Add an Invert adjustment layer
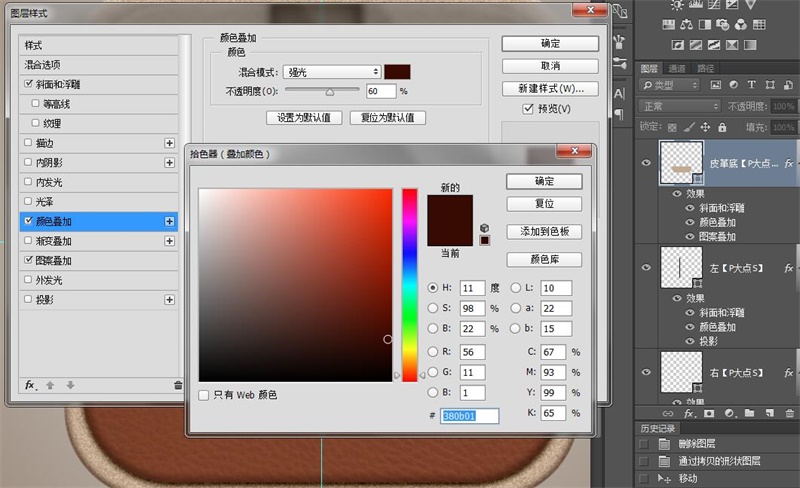800x488 pixels. (x=678, y=45)
